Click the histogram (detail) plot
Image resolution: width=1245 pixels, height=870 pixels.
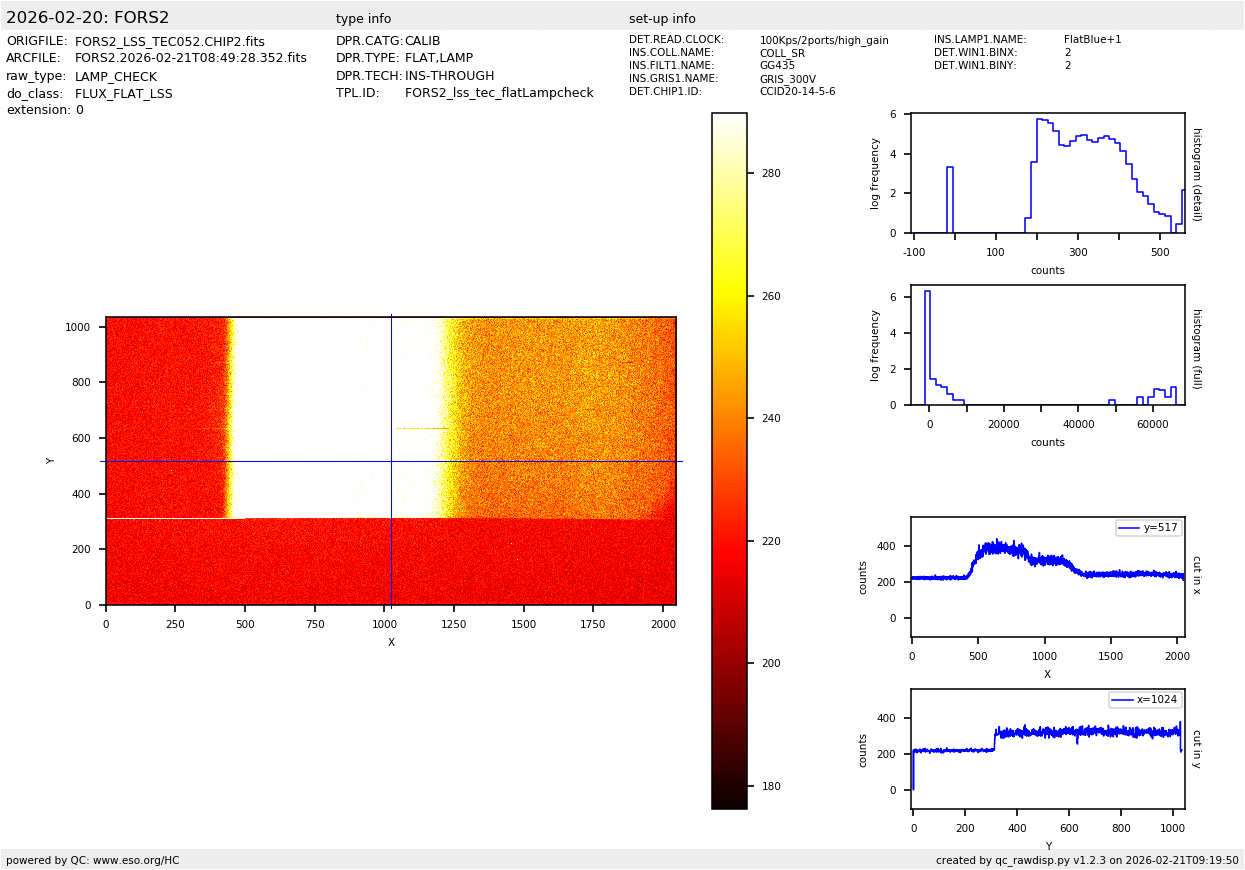1047,173
